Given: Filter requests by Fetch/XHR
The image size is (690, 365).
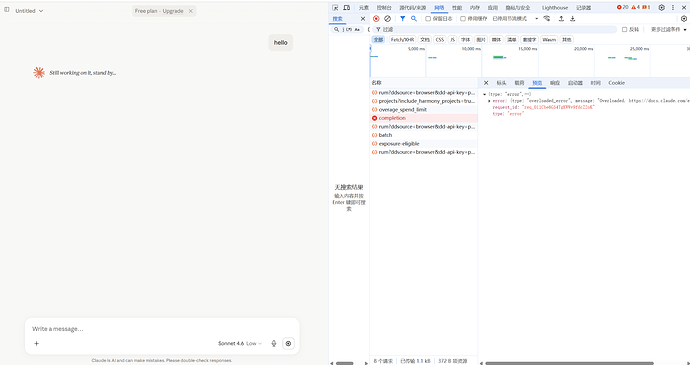Looking at the screenshot, I should tap(402, 40).
